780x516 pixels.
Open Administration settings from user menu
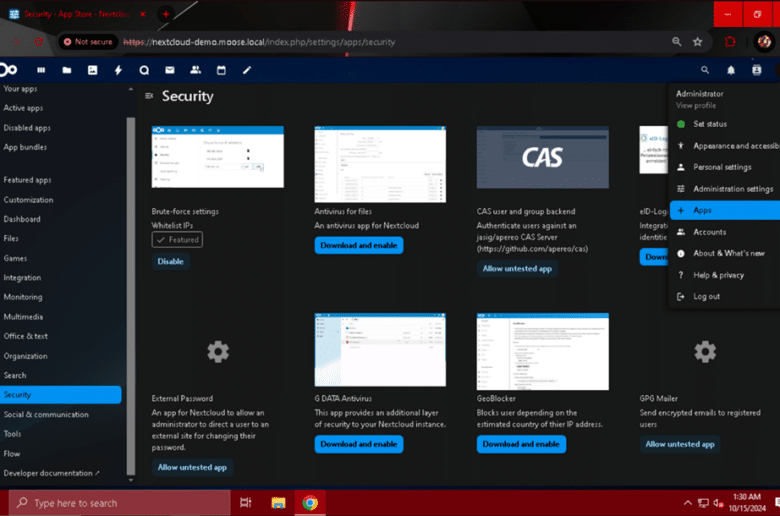pos(725,189)
